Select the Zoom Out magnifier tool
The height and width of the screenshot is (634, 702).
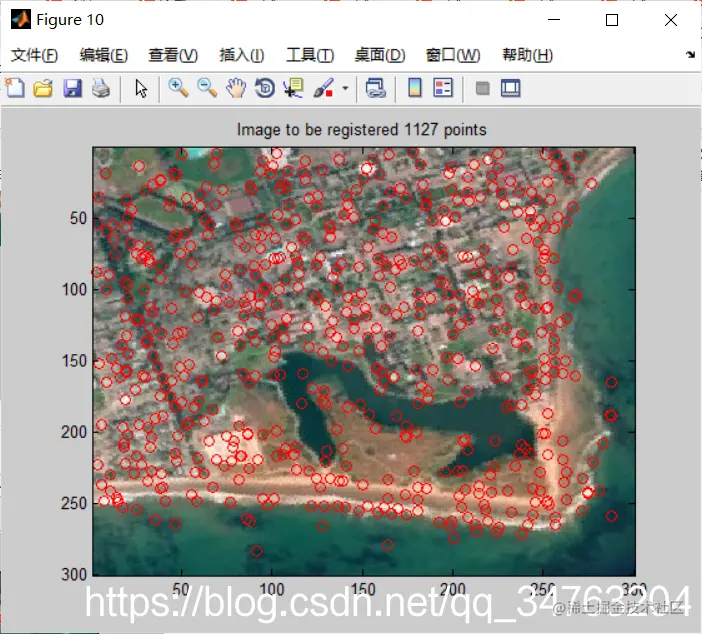coord(207,88)
